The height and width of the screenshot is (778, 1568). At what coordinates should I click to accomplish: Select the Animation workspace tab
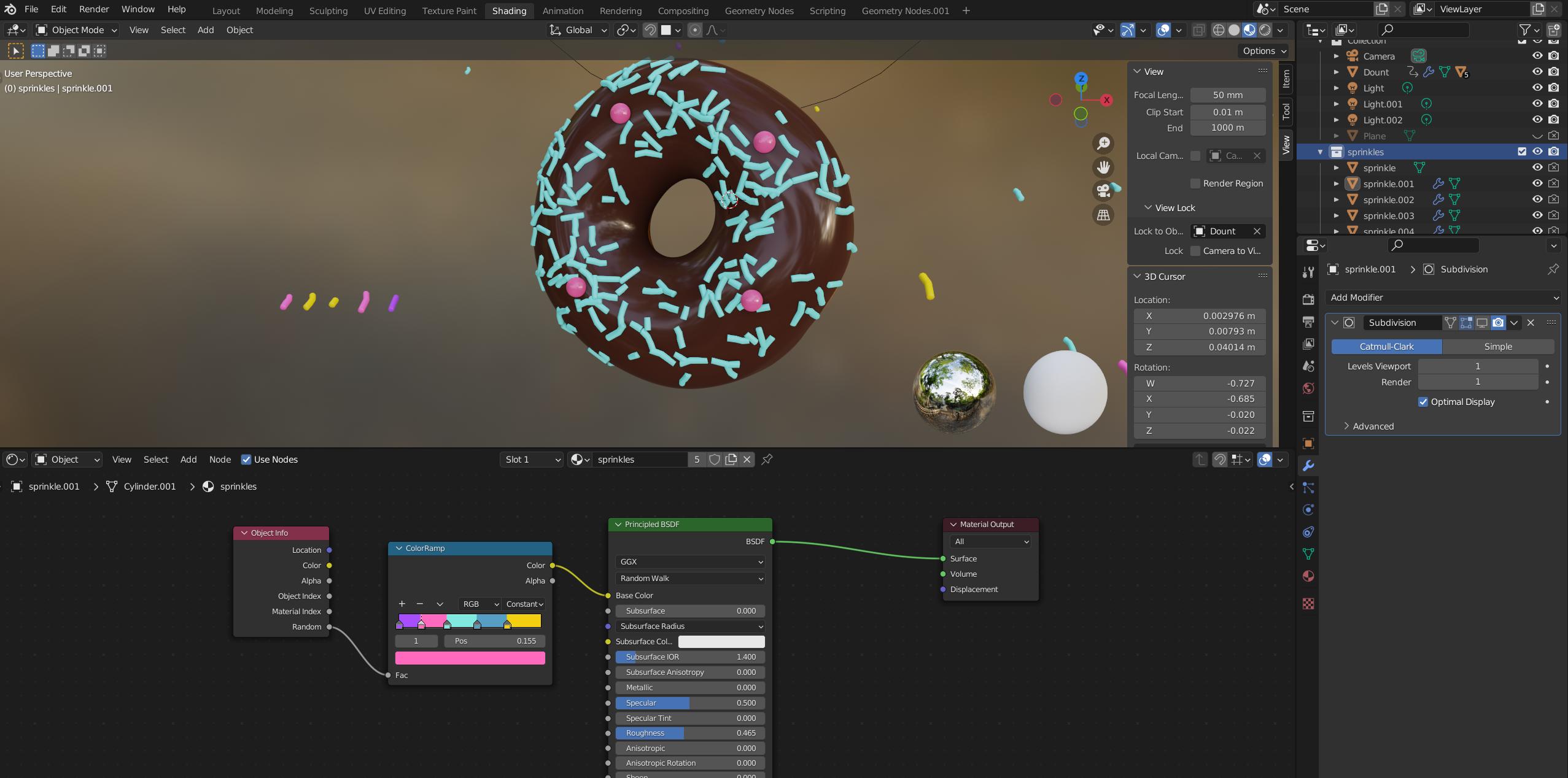point(563,11)
